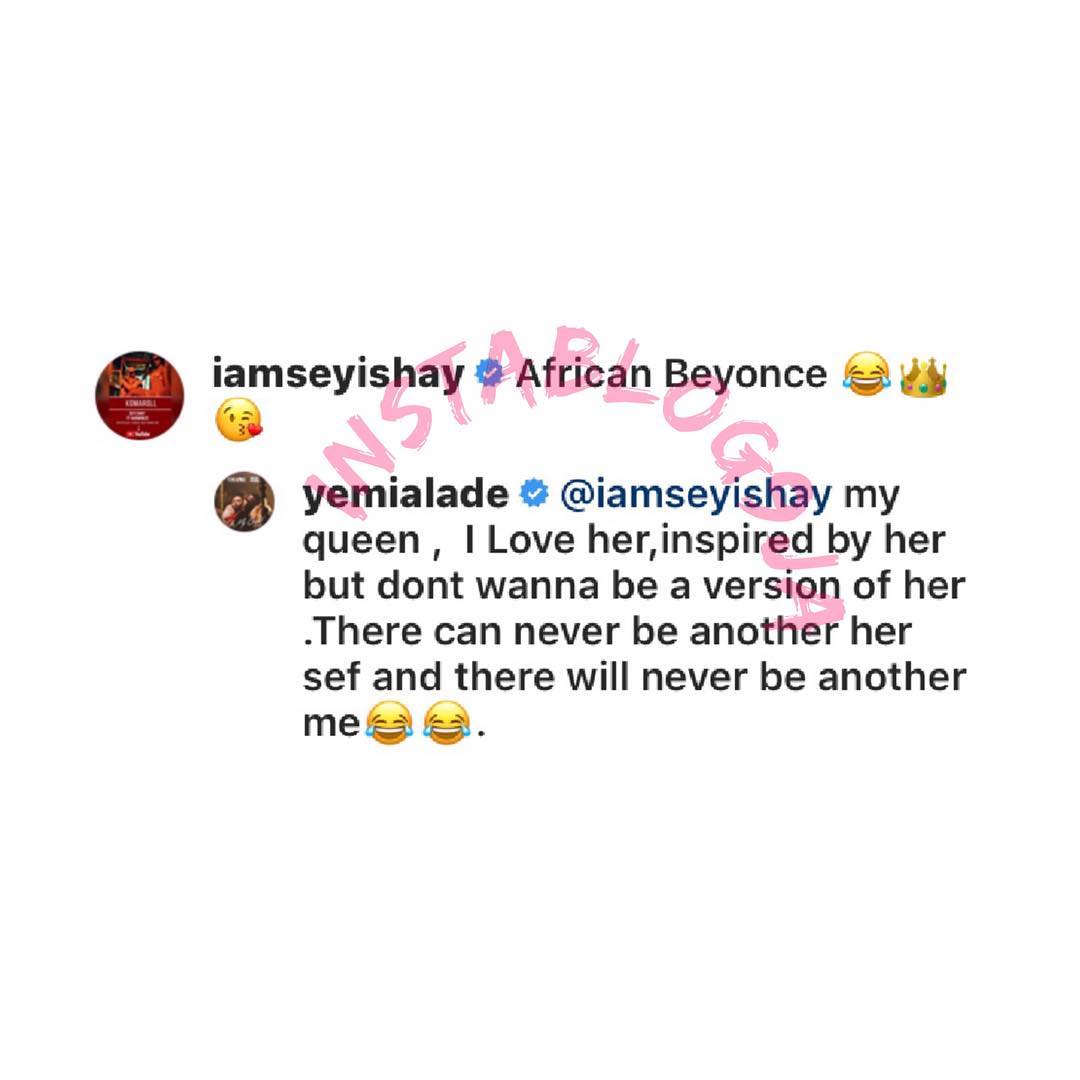Open iamseyishay's red profile picture
This screenshot has height=1080, width=1080.
pos(140,395)
